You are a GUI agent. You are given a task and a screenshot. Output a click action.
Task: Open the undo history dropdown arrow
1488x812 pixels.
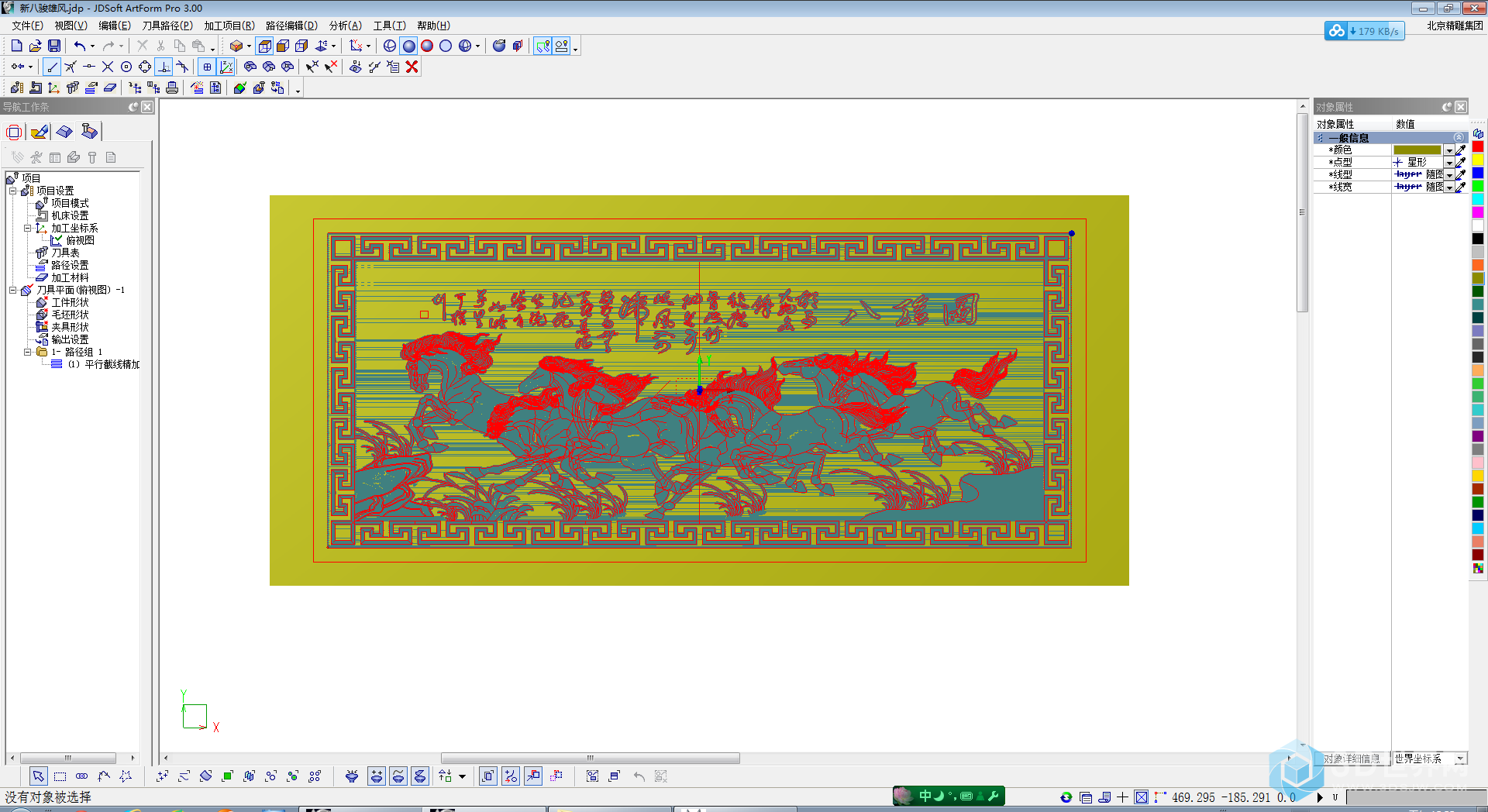(x=92, y=46)
